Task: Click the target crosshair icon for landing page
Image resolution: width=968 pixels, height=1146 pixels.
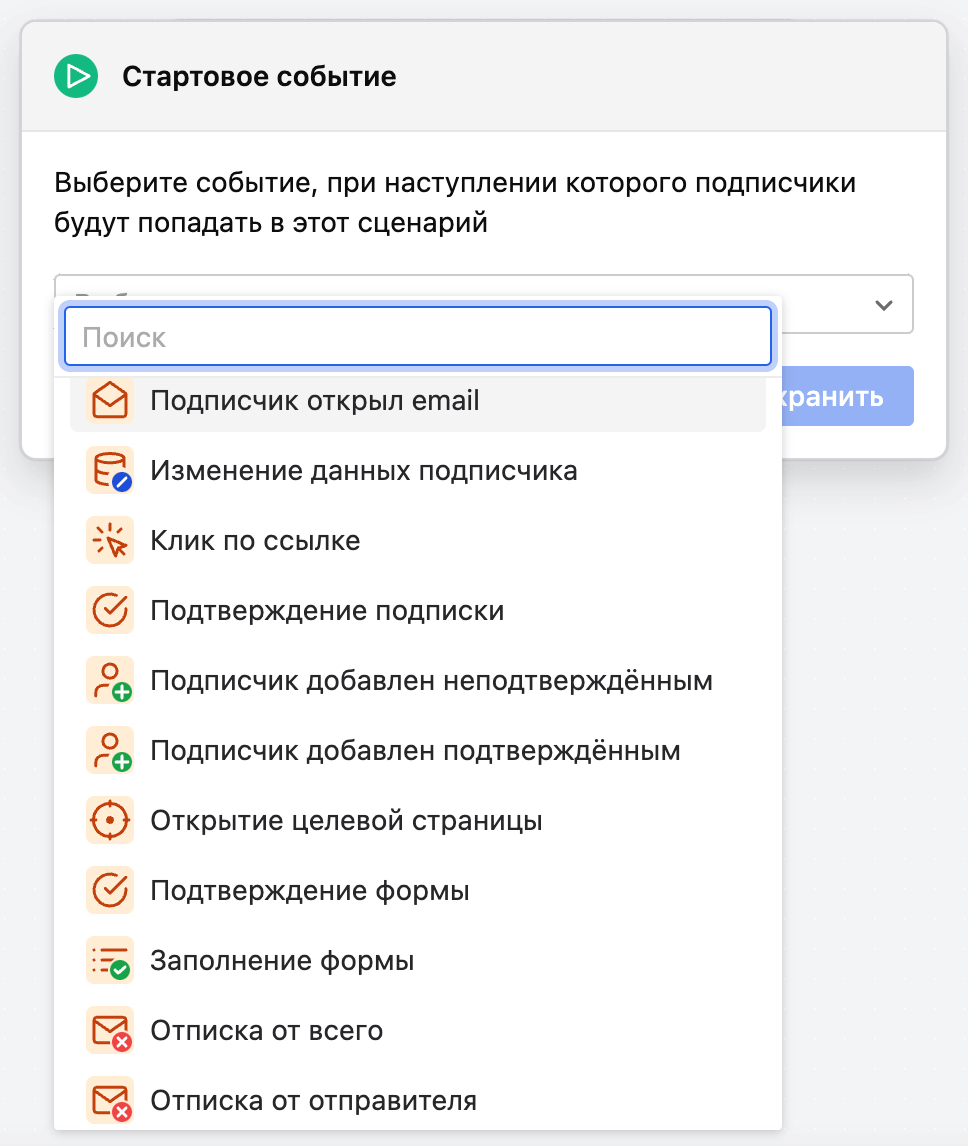Action: [109, 821]
